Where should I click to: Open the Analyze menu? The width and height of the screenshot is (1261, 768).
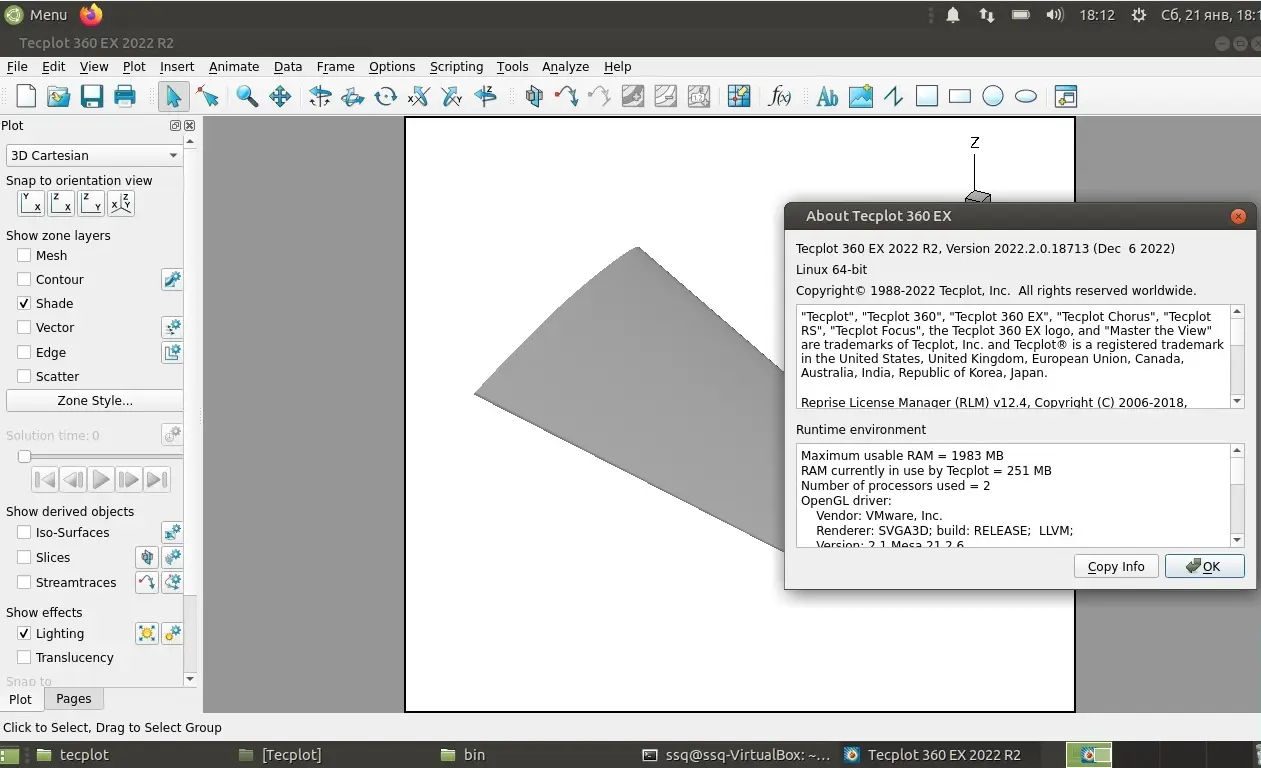[x=565, y=67]
